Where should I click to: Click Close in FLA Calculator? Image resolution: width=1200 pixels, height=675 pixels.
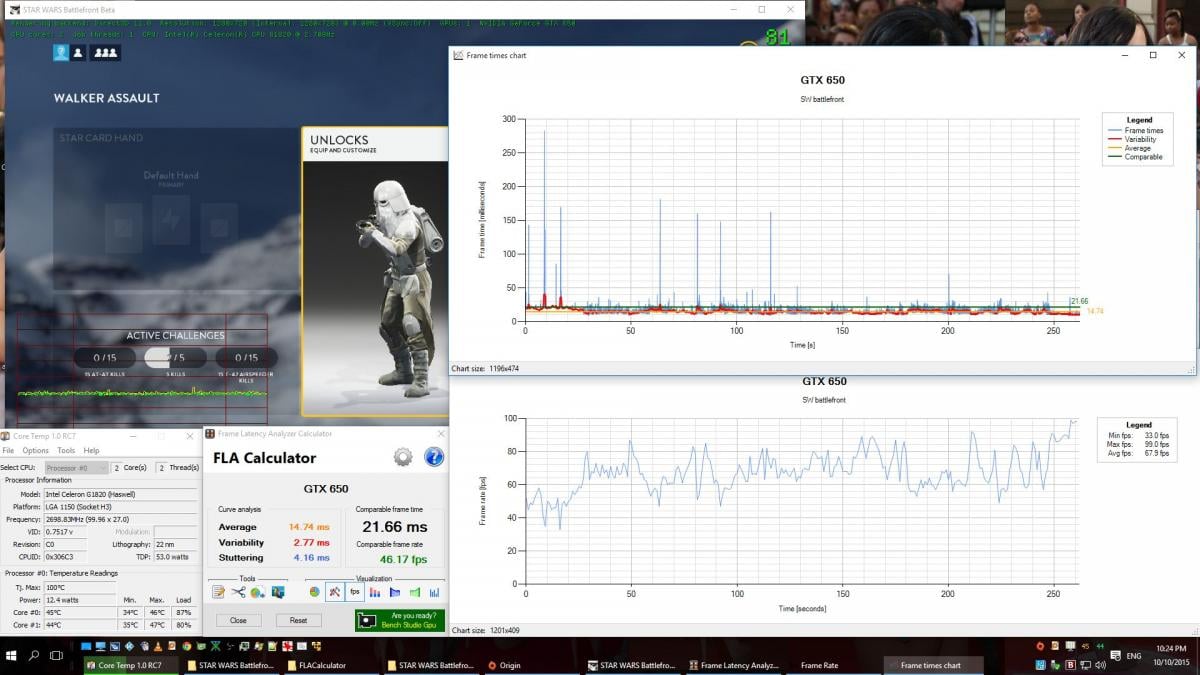238,620
